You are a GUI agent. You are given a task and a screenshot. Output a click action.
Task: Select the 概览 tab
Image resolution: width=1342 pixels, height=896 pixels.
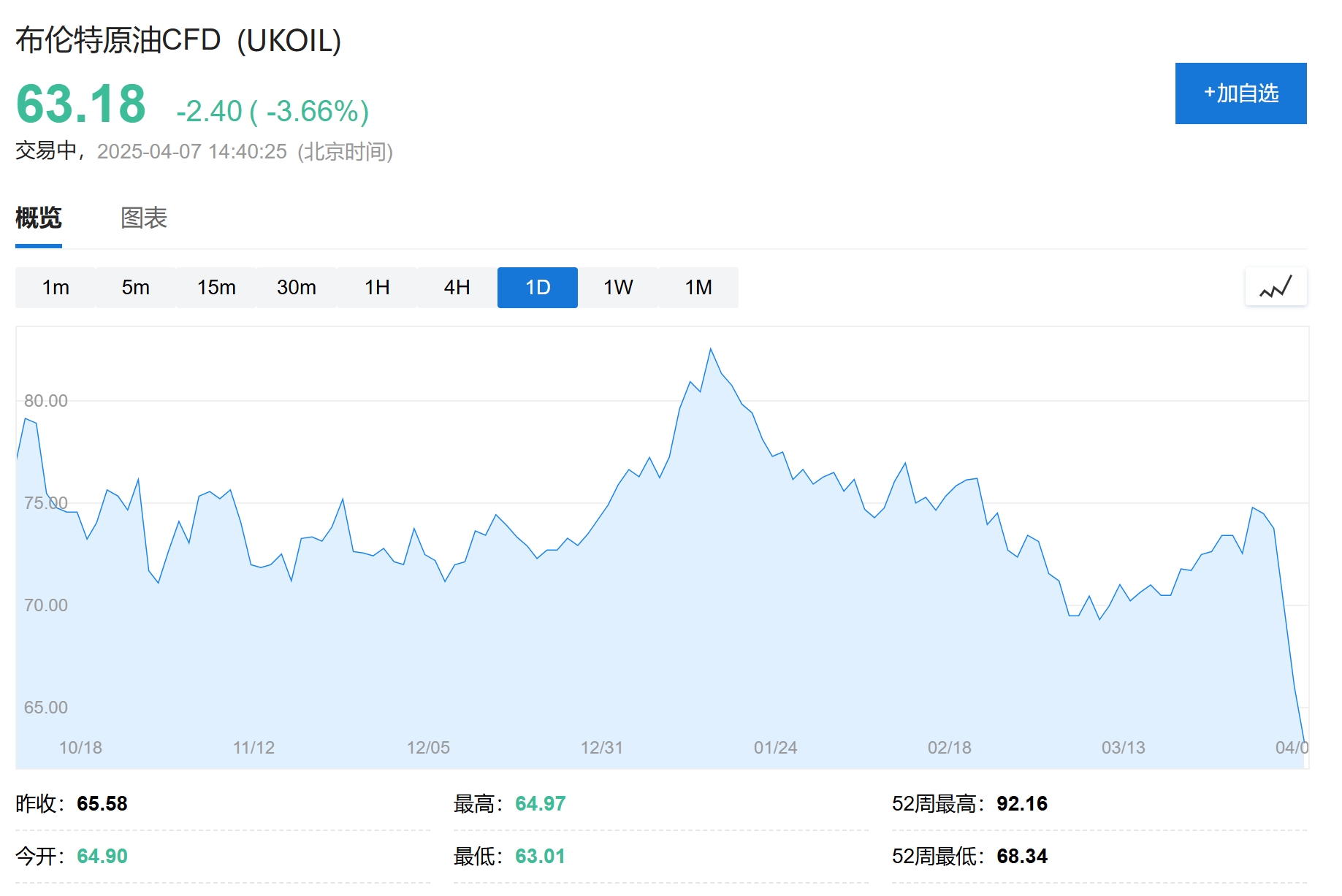39,218
